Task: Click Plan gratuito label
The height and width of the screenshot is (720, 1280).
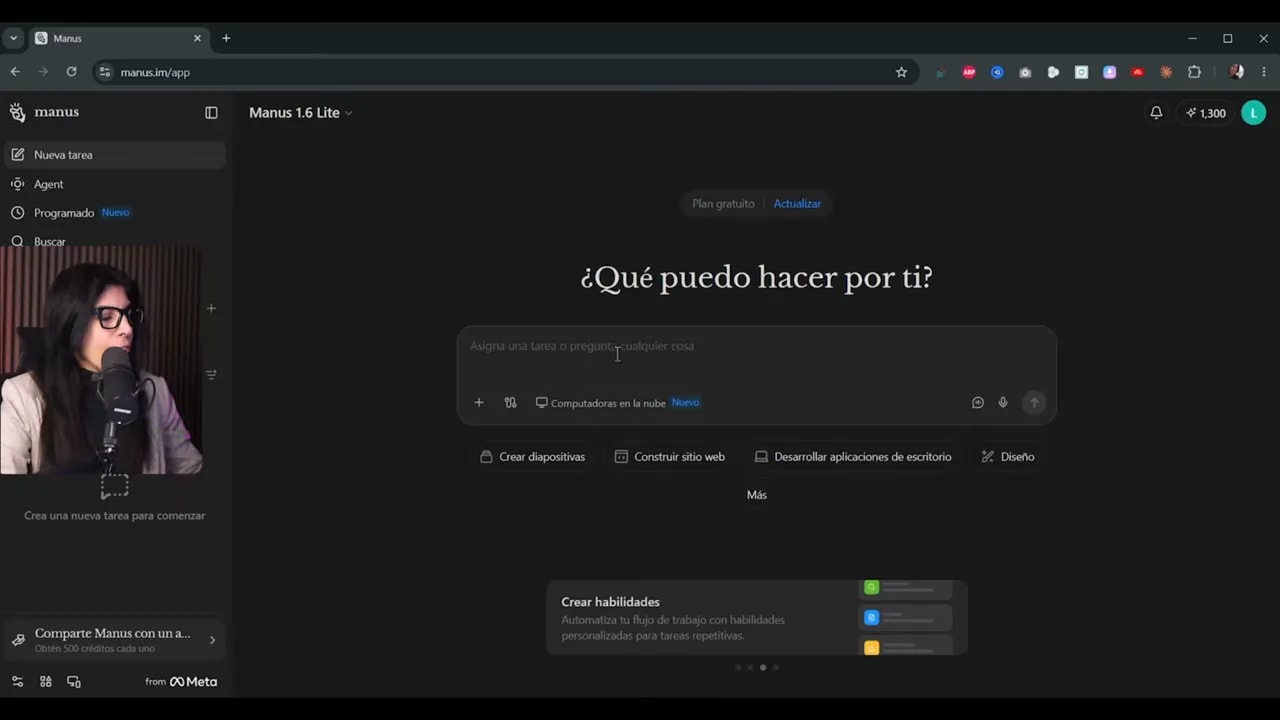Action: [x=723, y=204]
